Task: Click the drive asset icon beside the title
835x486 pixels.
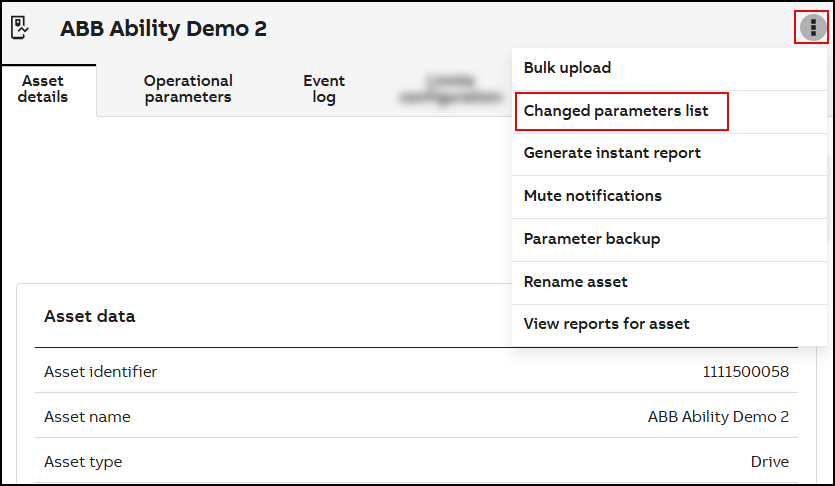Action: tap(19, 28)
